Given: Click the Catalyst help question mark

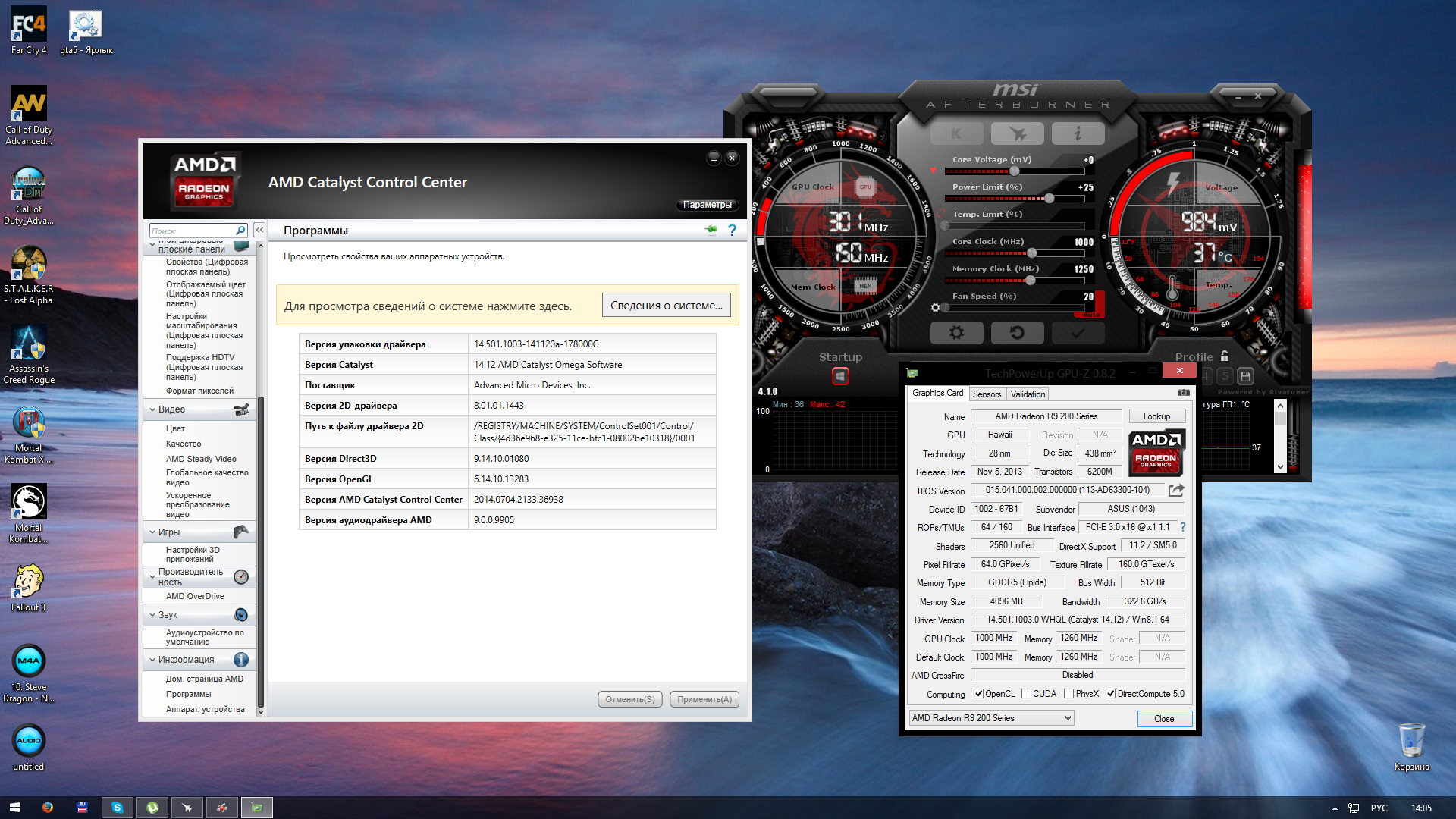Looking at the screenshot, I should click(x=732, y=230).
